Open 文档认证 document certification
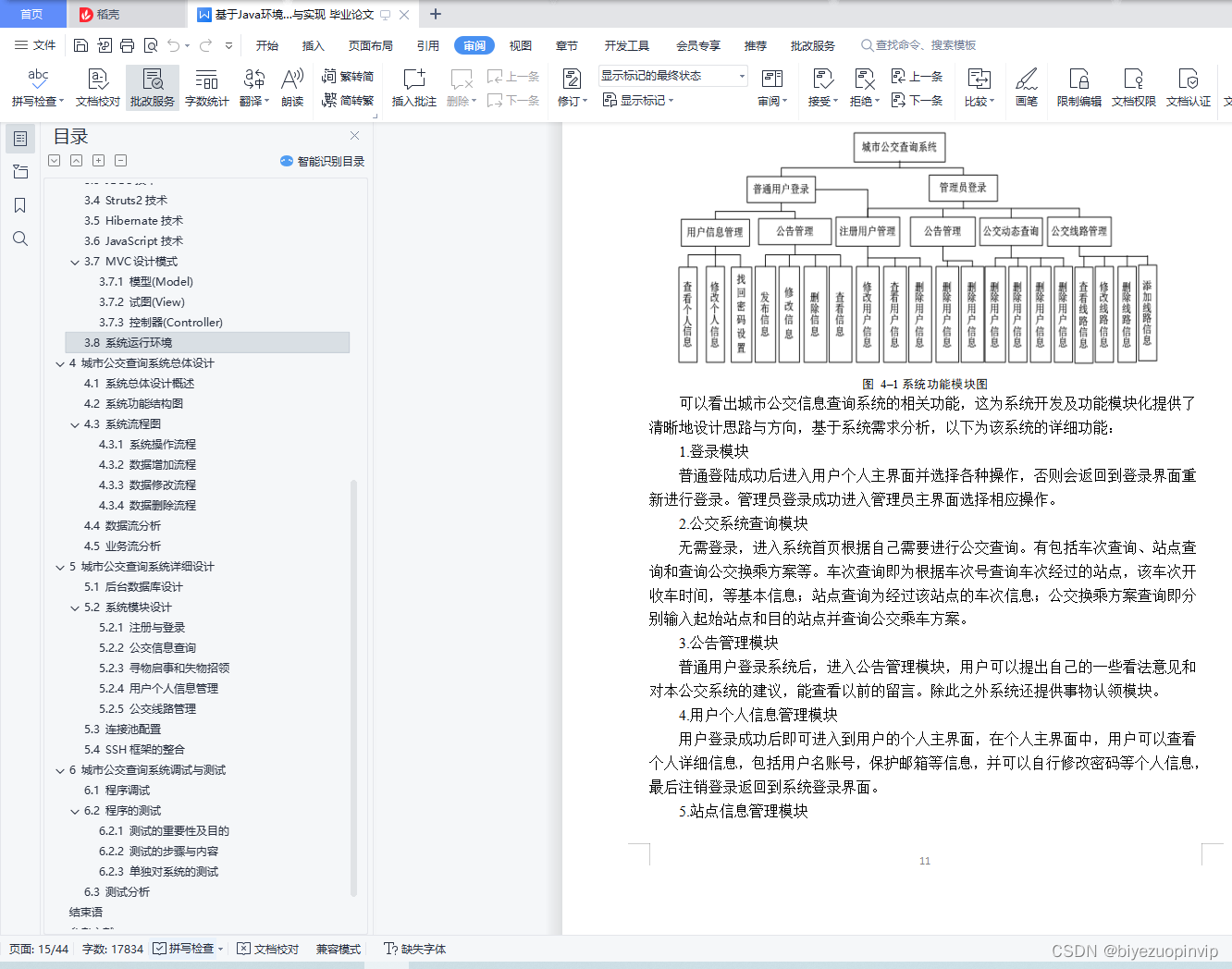Screen dimensions: 1232x969 pyautogui.click(x=1189, y=88)
